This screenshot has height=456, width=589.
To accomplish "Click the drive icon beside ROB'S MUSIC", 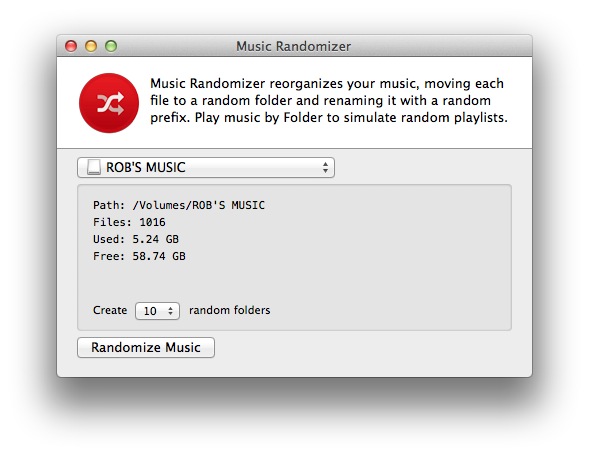I will 94,167.
